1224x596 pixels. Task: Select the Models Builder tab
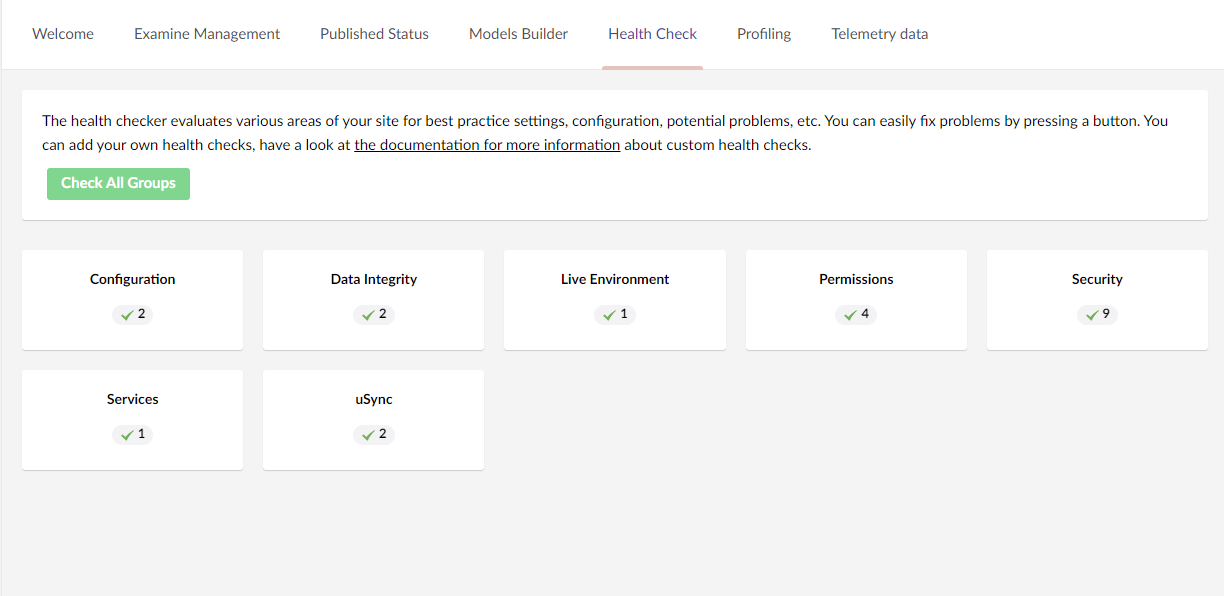click(518, 34)
